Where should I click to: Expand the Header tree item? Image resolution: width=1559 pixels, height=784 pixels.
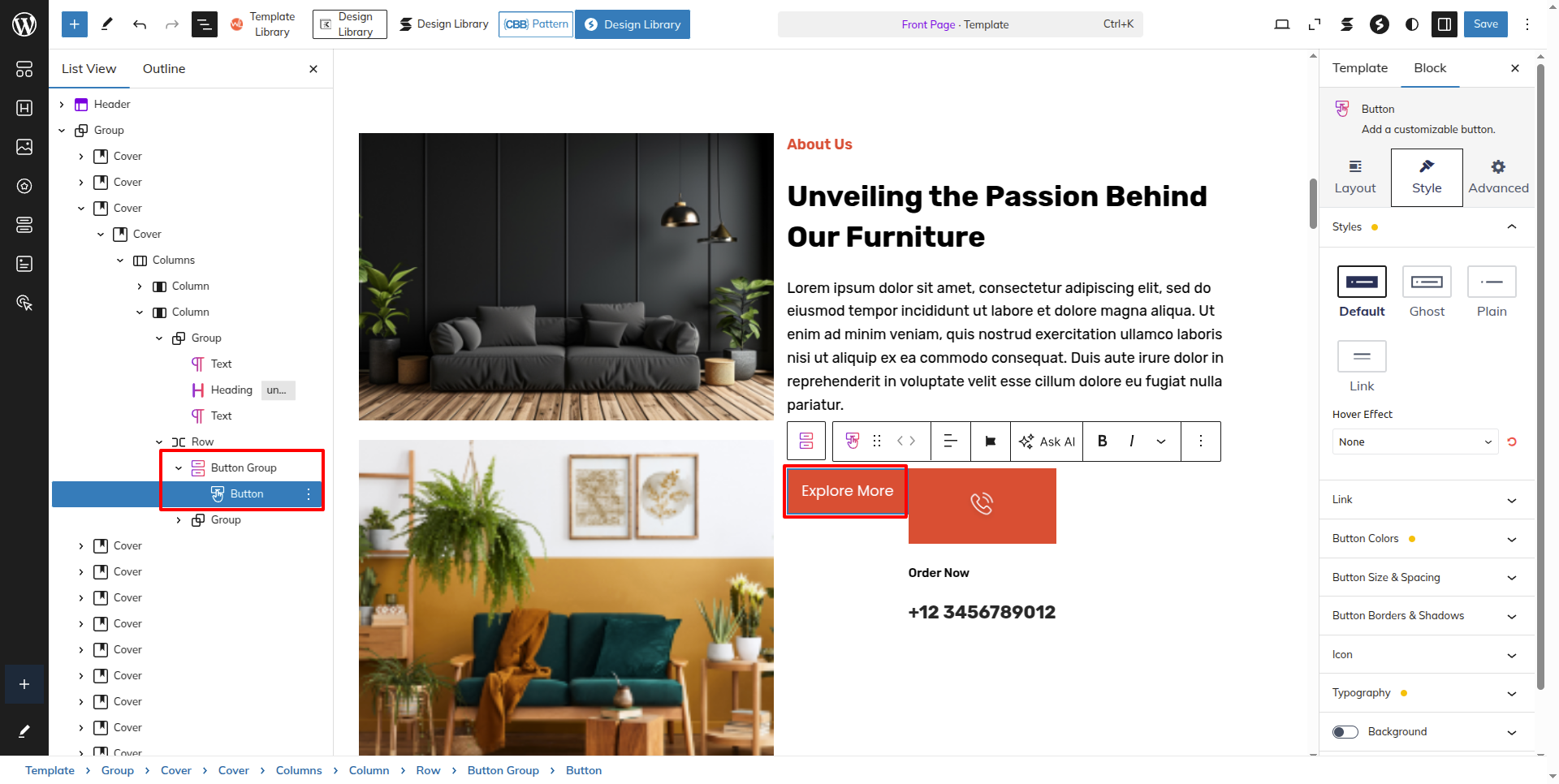click(x=62, y=104)
